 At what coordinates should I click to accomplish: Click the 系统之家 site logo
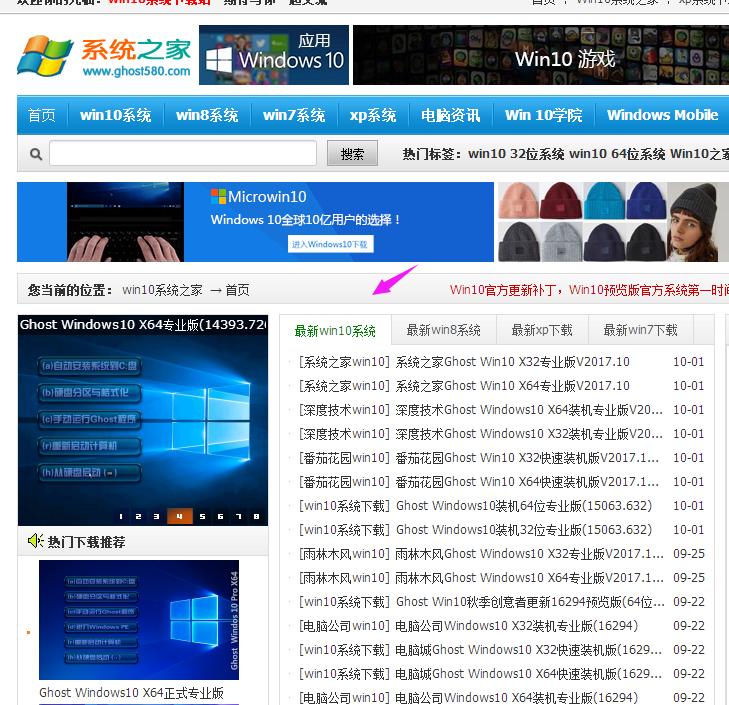(104, 57)
